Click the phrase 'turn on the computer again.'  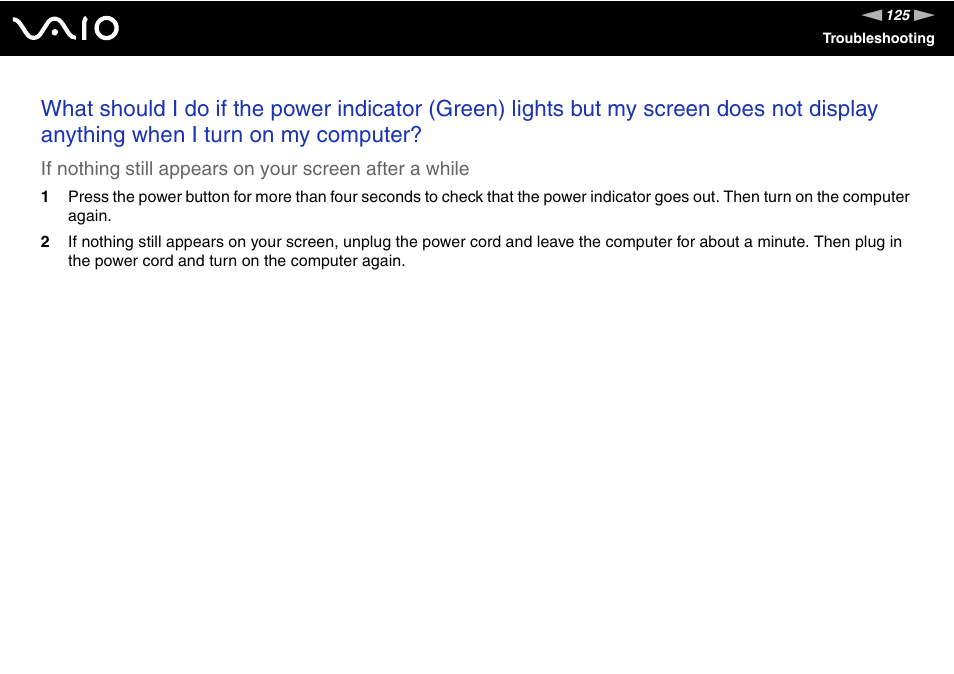point(307,261)
